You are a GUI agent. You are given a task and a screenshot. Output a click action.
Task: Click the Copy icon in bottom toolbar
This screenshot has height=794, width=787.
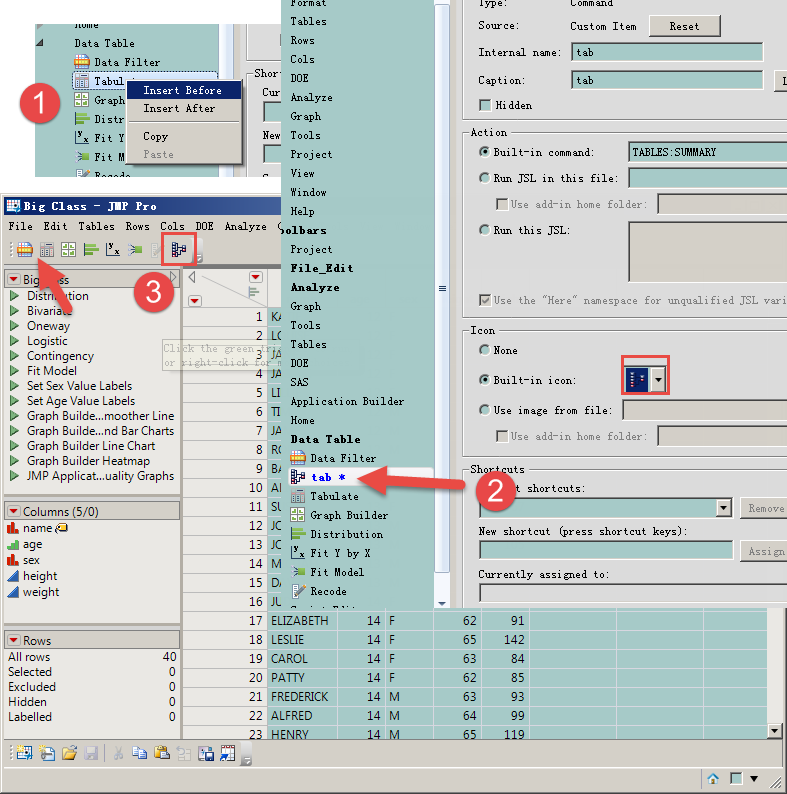point(139,753)
